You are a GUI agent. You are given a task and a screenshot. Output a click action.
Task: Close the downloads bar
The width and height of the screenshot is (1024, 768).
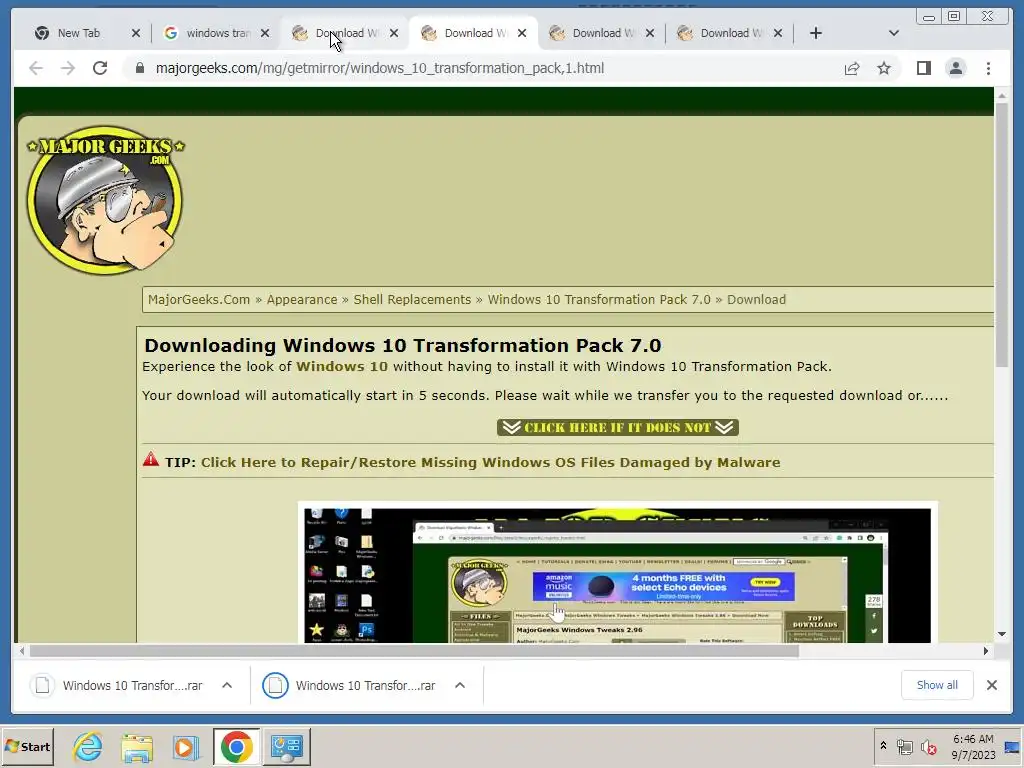(x=991, y=685)
